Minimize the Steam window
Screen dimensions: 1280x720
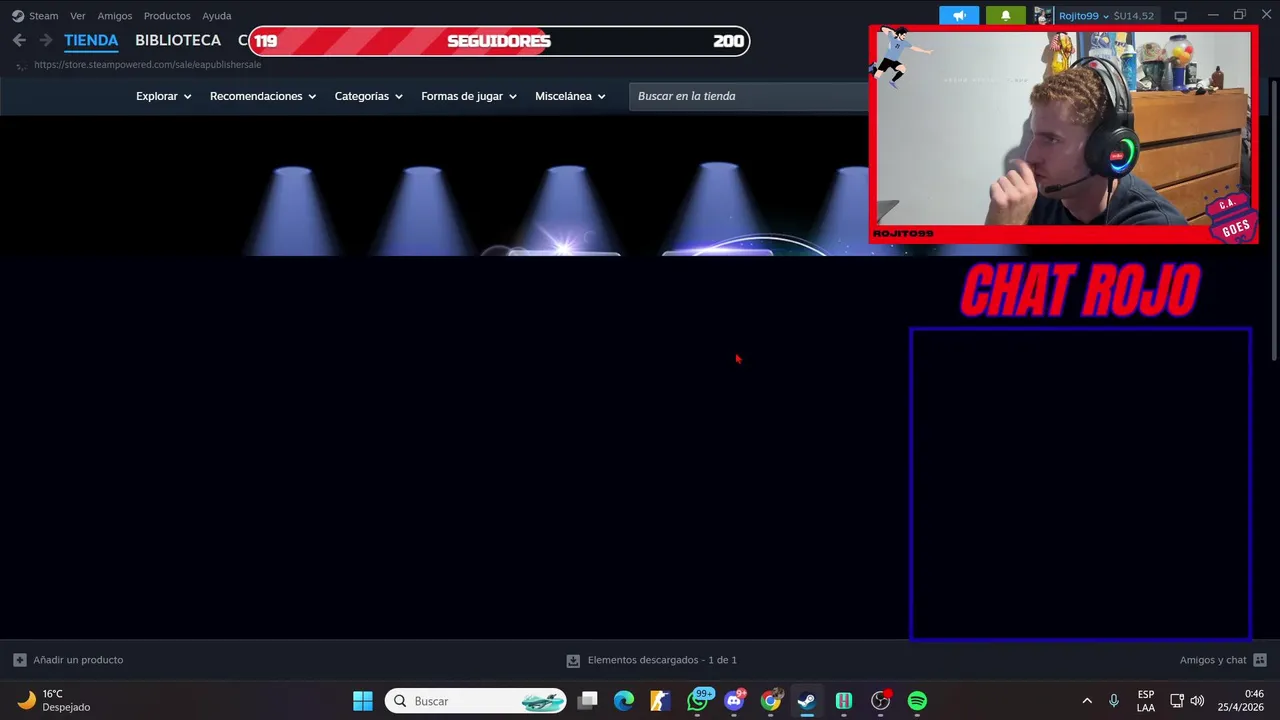tap(1213, 15)
